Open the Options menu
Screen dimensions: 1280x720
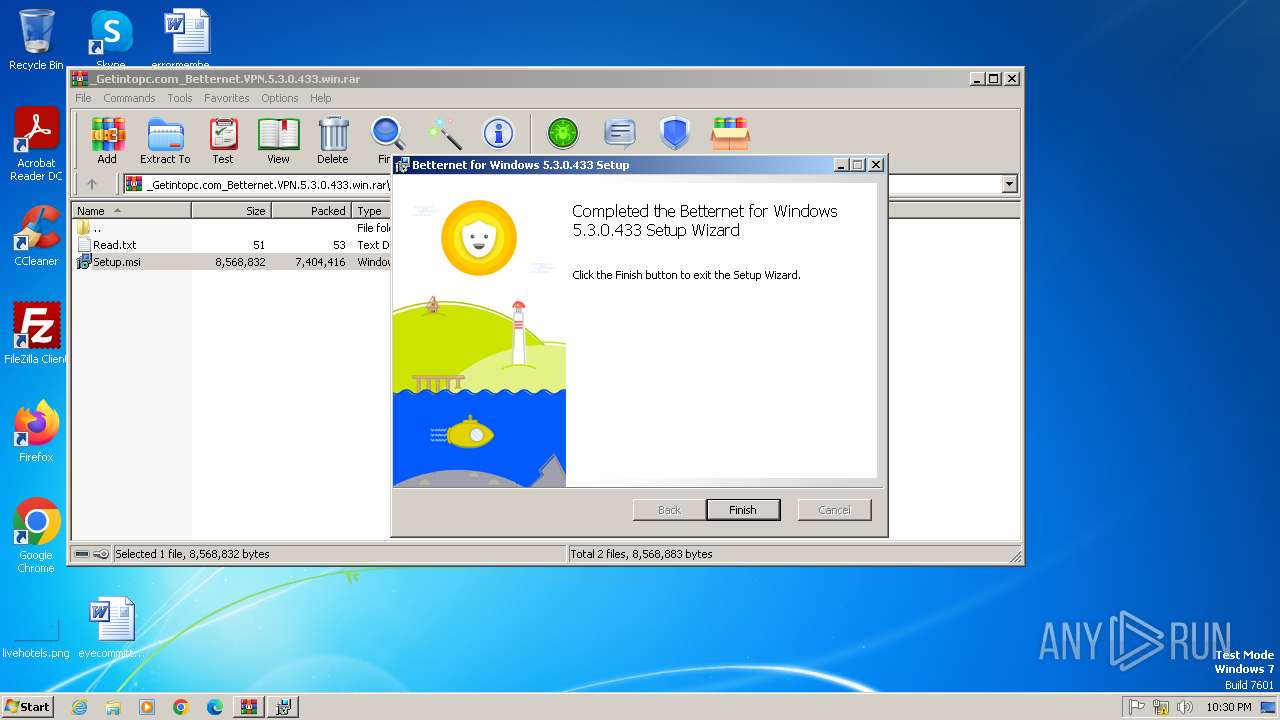tap(280, 98)
